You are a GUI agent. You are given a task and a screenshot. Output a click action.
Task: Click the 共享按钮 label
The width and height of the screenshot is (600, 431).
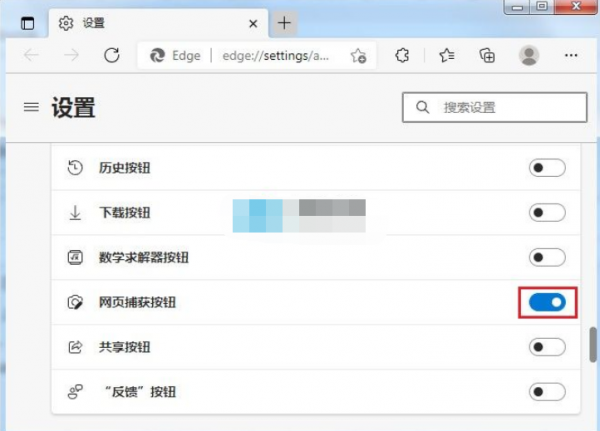point(124,347)
